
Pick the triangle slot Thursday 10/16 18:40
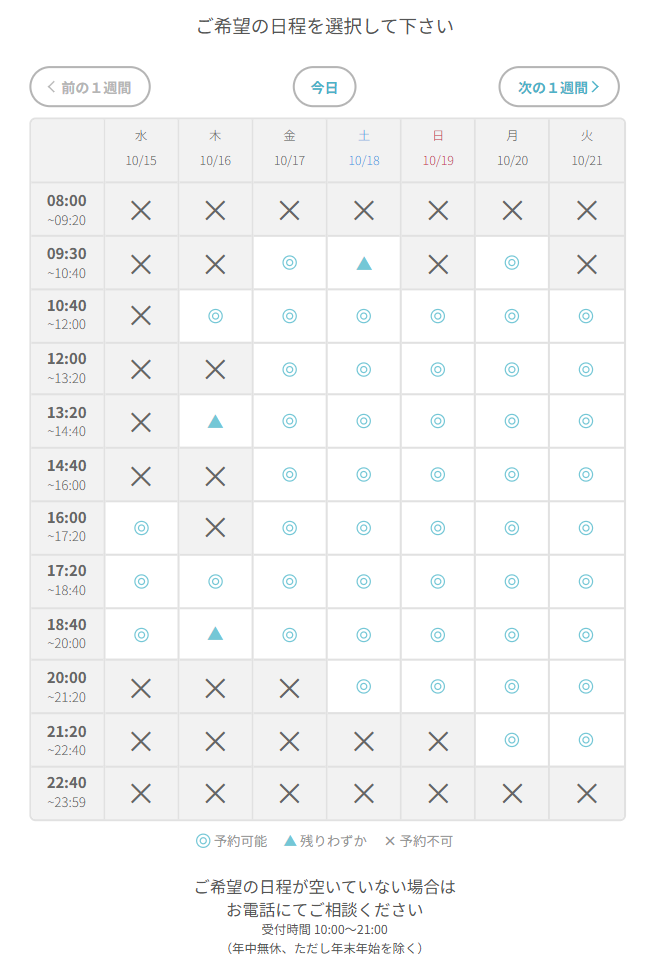pos(215,634)
